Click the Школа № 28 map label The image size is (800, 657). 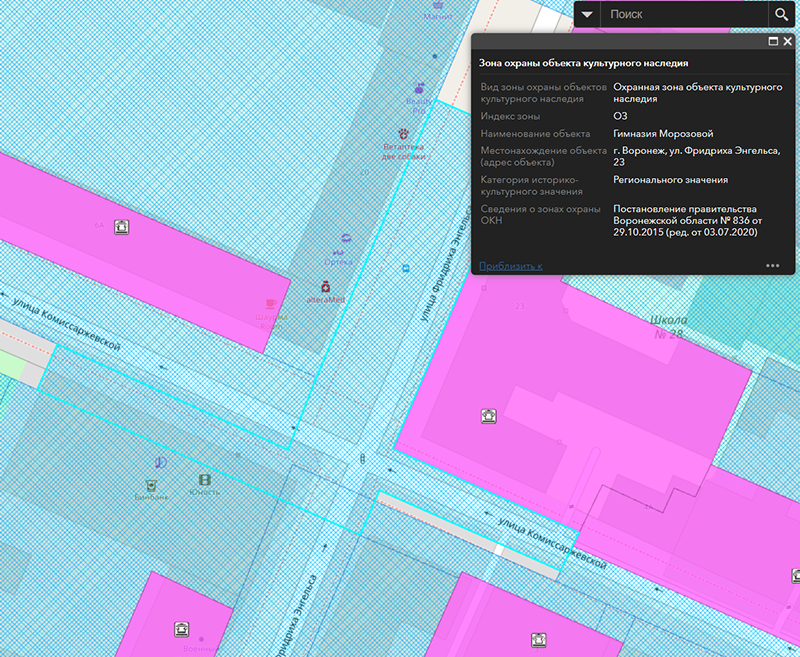click(x=668, y=324)
